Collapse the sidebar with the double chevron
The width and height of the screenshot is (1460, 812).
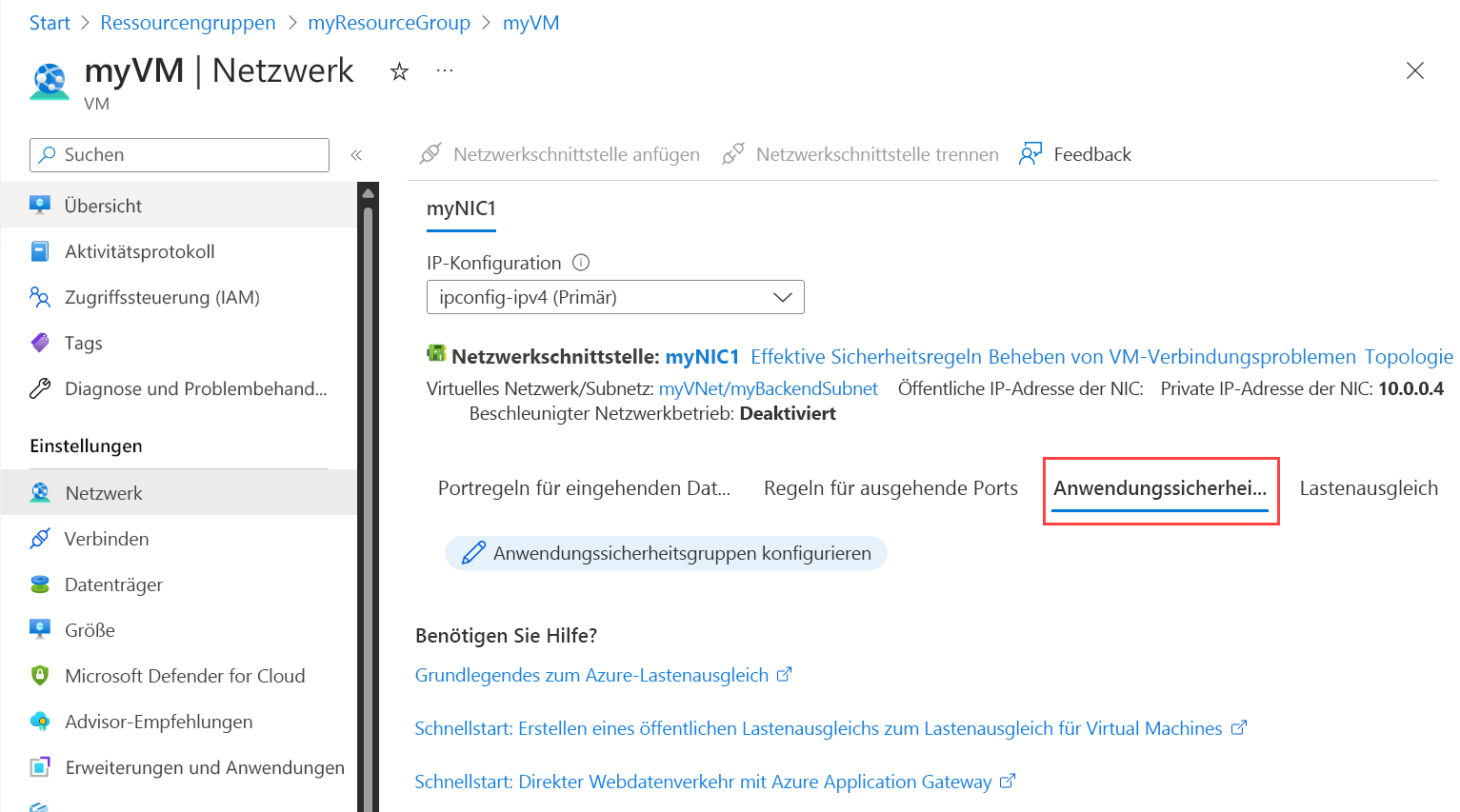(356, 154)
